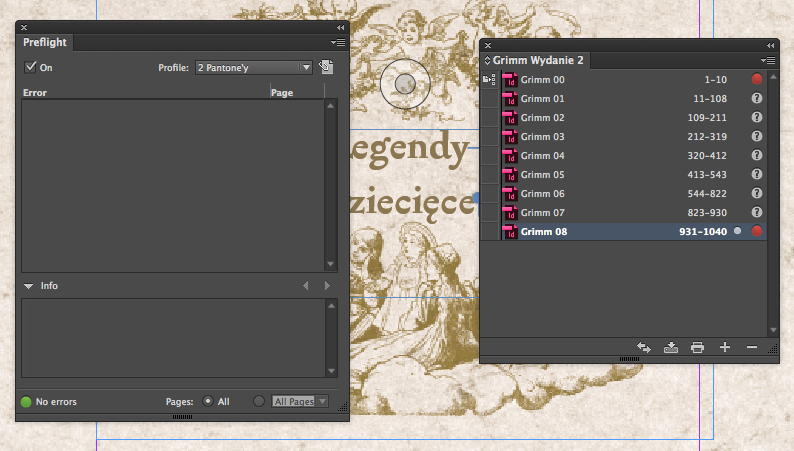Click the Book panel scroll up arrow
Screen dimensions: 794x451
pos(773,77)
